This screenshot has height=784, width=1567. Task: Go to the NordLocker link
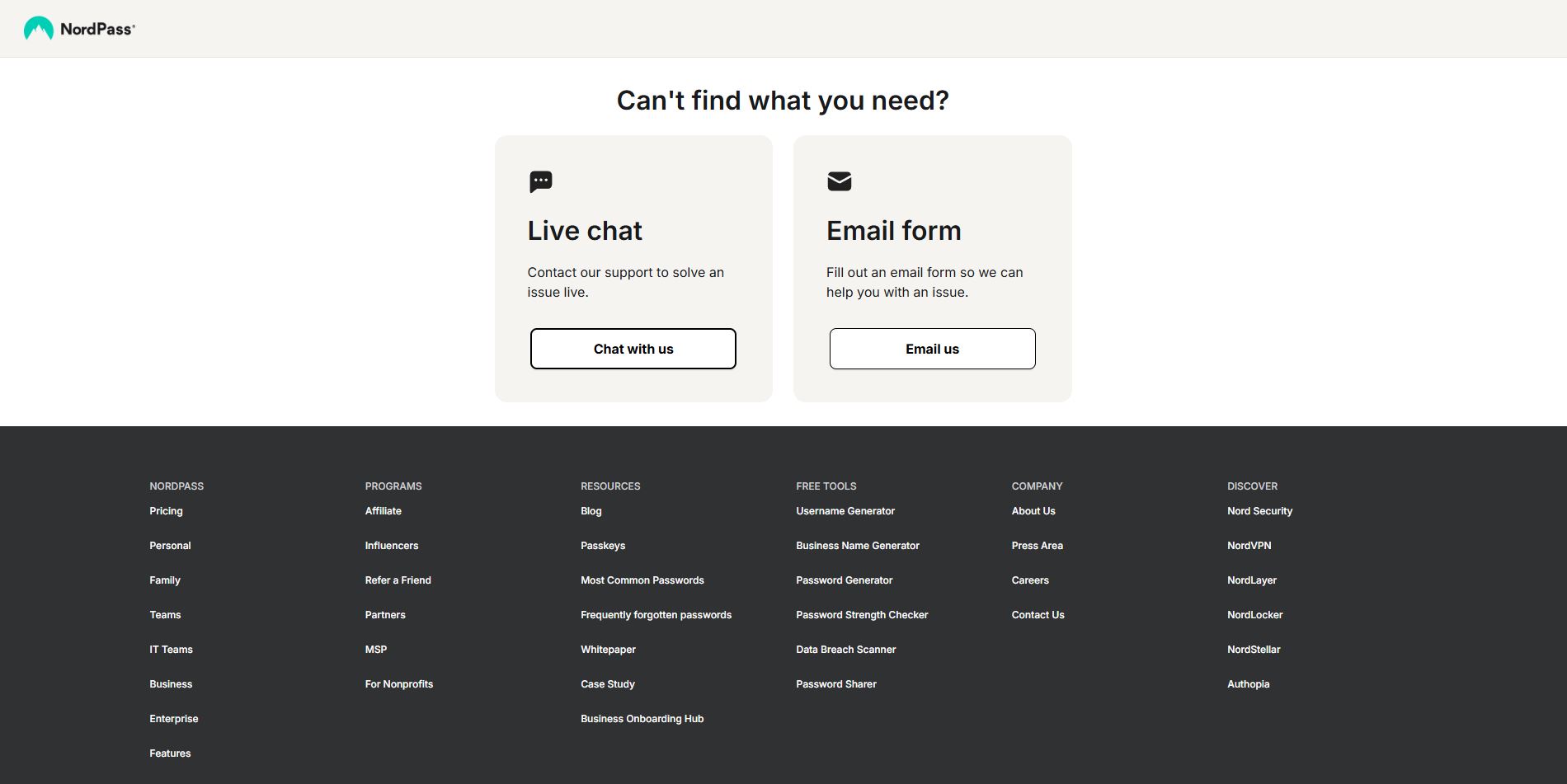tap(1255, 615)
